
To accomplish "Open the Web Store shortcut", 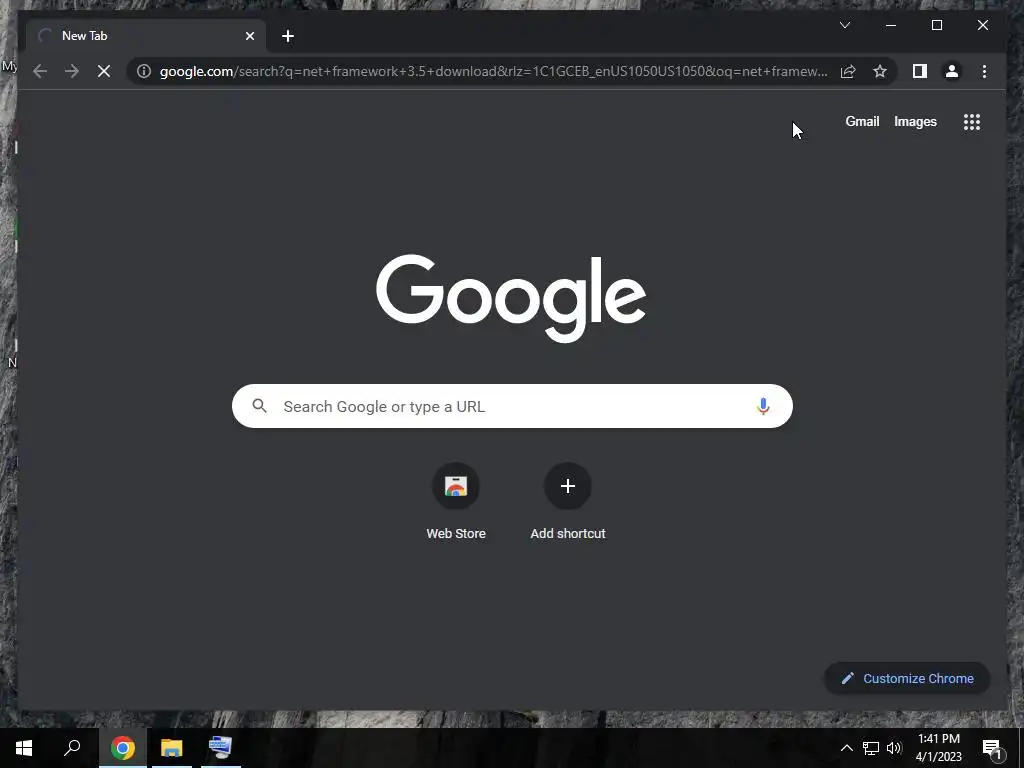I will [456, 502].
